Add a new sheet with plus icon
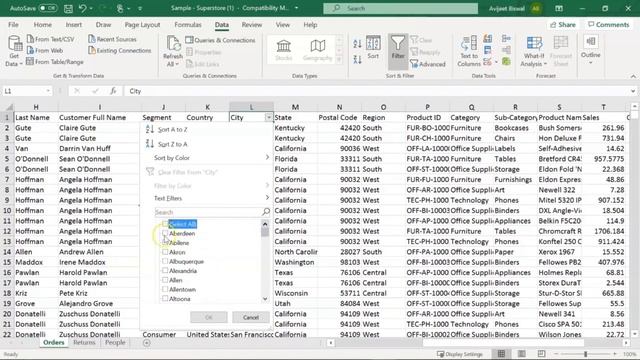The width and height of the screenshot is (640, 360). (x=147, y=343)
